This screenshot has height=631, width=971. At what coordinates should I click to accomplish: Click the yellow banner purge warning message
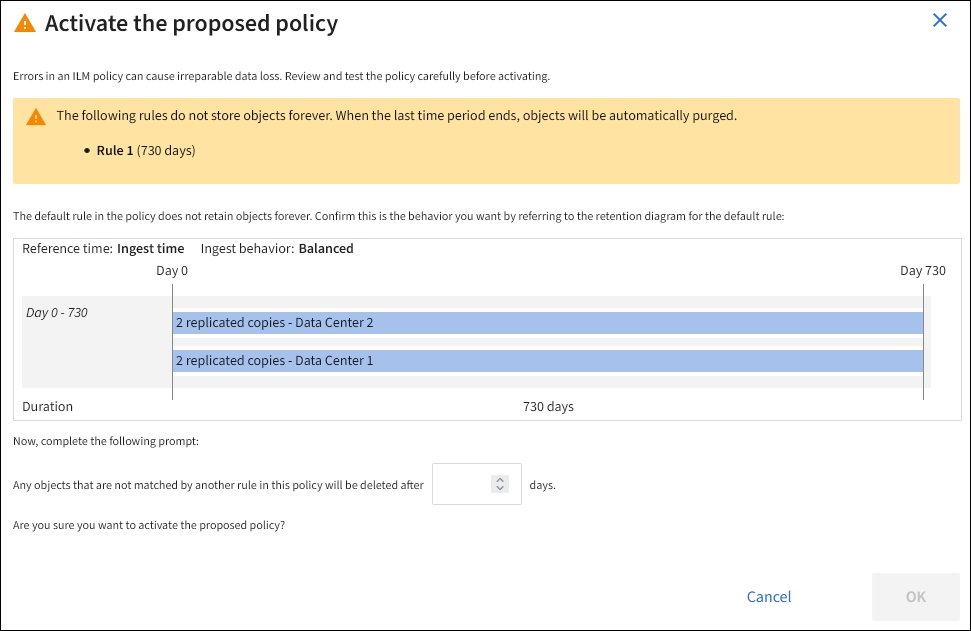[x=396, y=116]
